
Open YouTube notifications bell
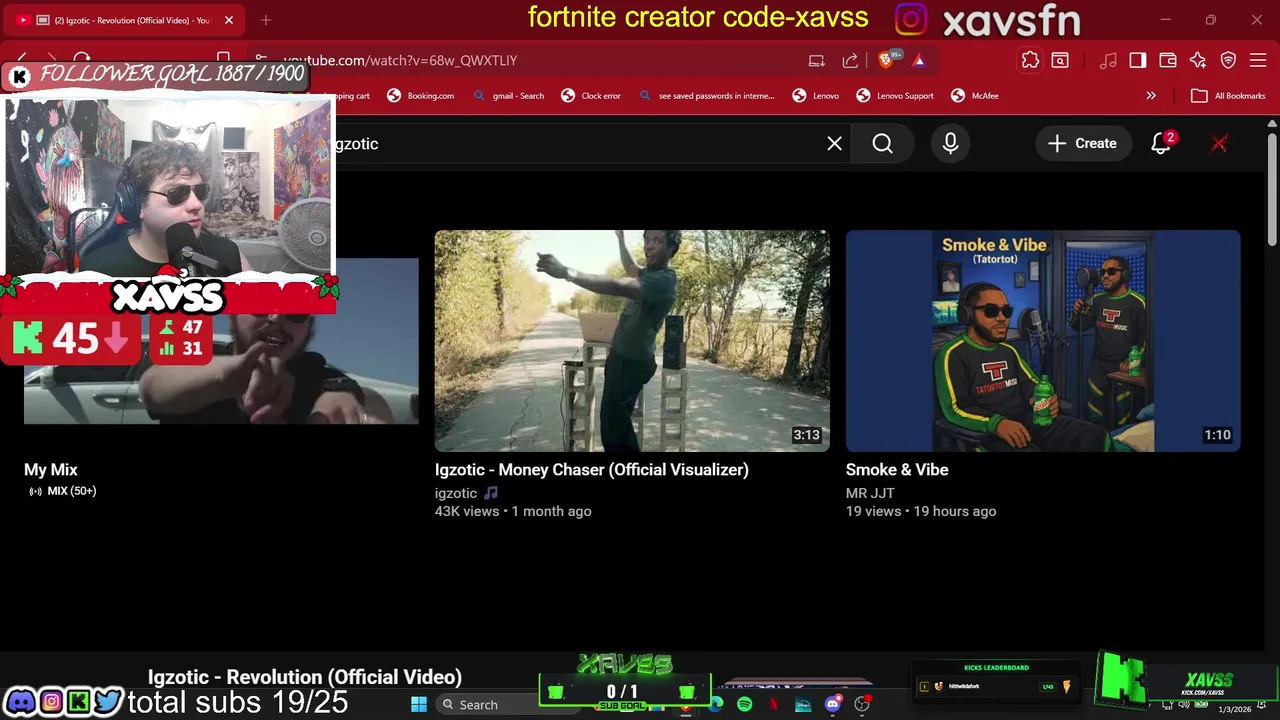1161,143
